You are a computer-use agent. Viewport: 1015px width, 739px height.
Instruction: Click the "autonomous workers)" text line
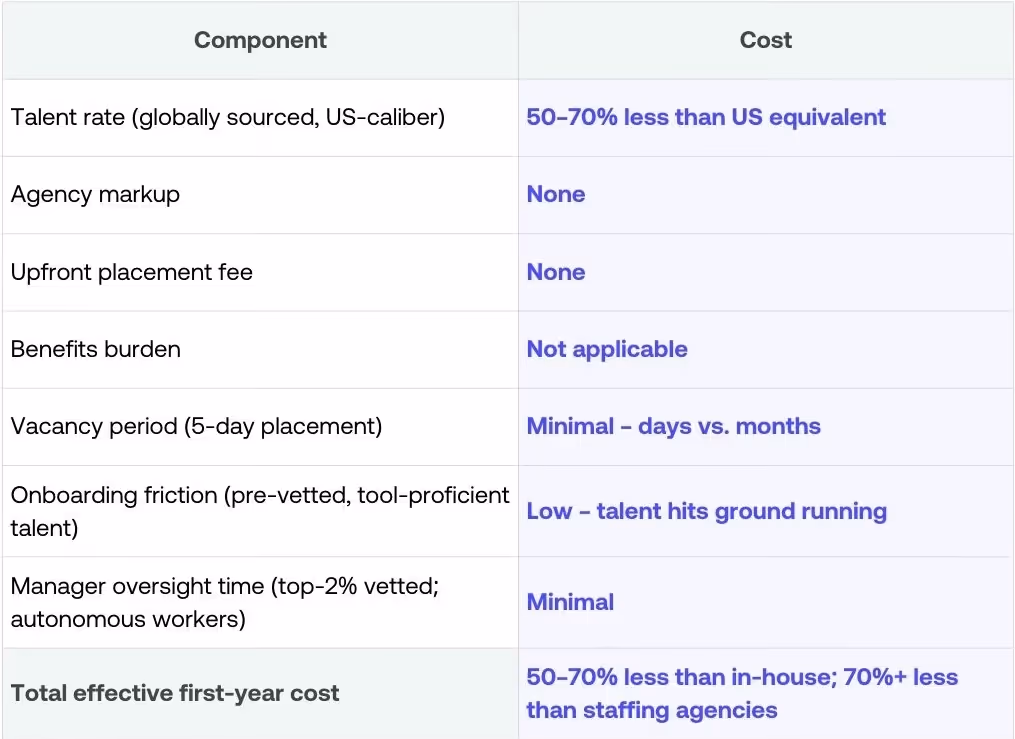[x=128, y=619]
